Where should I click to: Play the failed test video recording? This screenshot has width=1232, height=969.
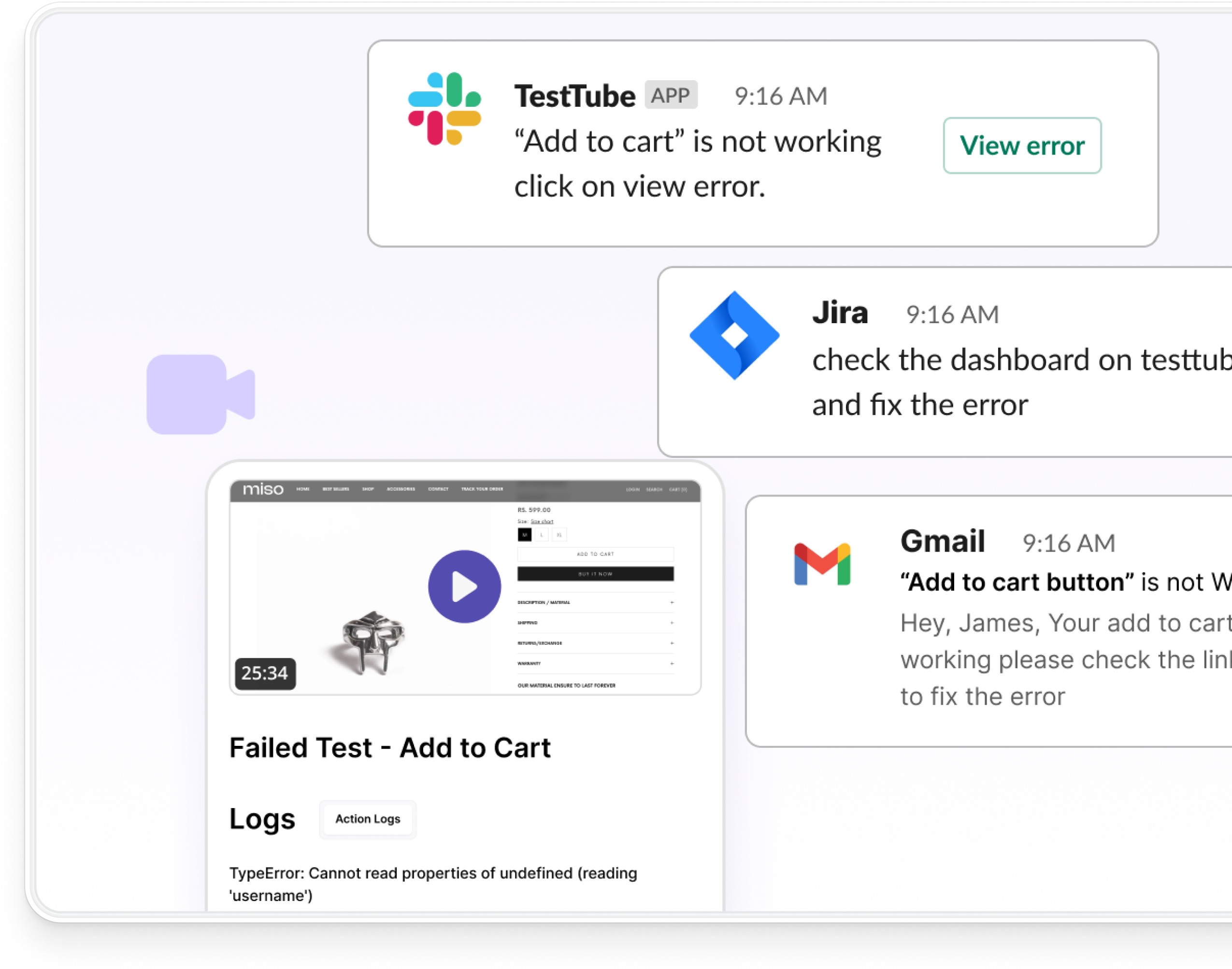pos(464,586)
